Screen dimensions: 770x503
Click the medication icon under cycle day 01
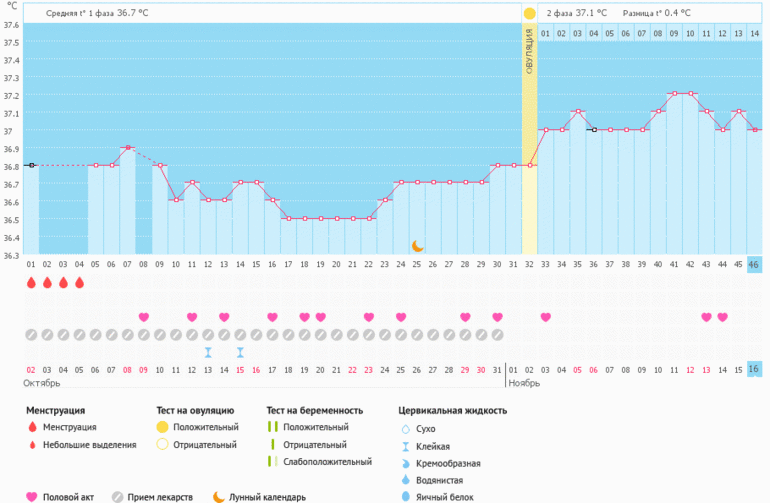tap(31, 334)
